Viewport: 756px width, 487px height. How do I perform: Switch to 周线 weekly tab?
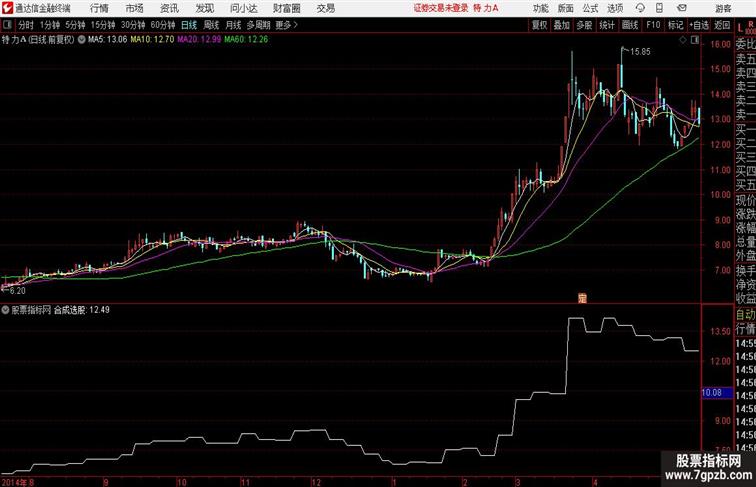pyautogui.click(x=211, y=25)
